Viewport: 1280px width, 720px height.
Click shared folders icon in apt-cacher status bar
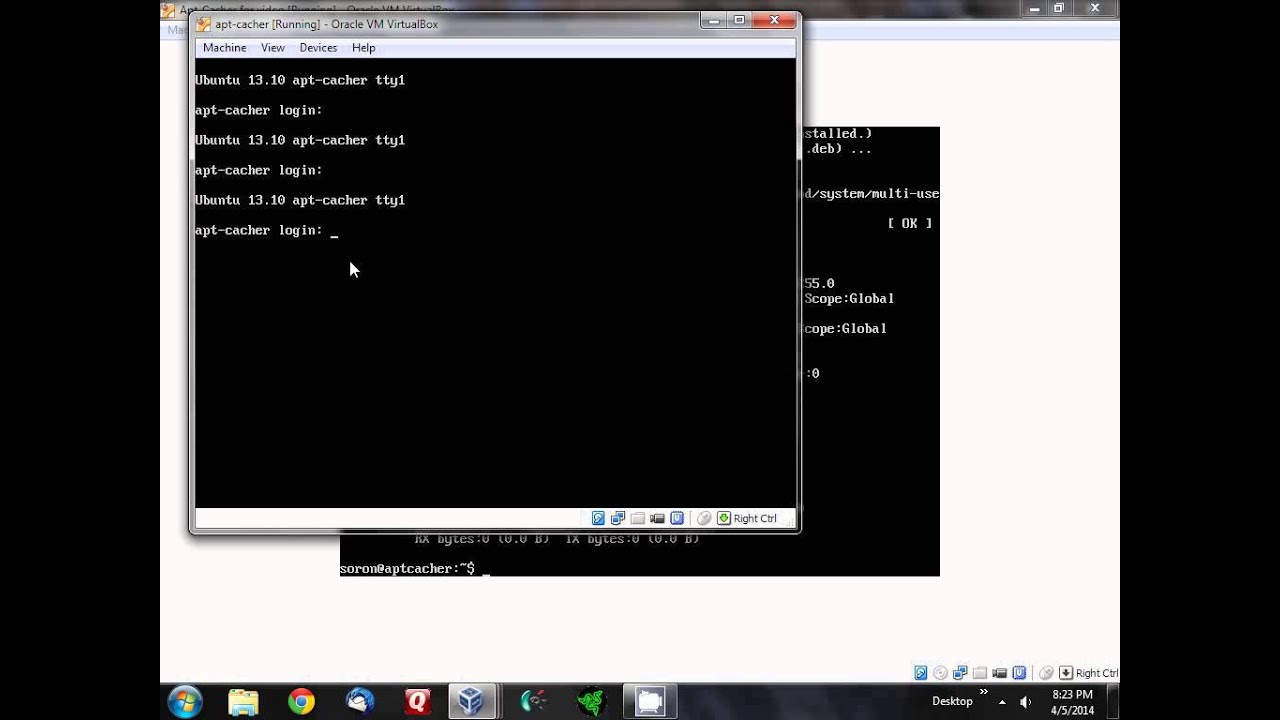(x=638, y=518)
